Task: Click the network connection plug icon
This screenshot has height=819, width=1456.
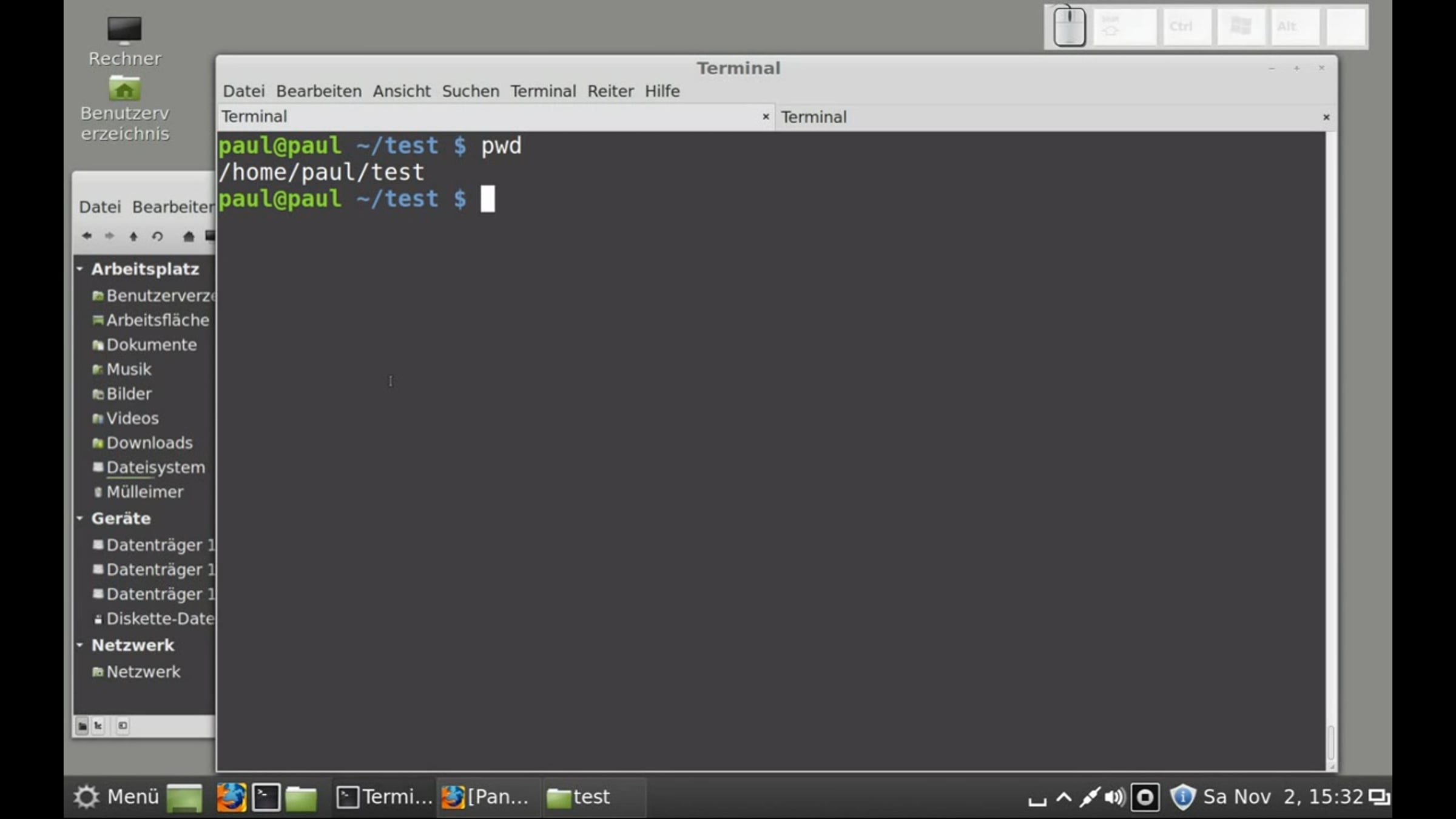Action: click(1089, 797)
